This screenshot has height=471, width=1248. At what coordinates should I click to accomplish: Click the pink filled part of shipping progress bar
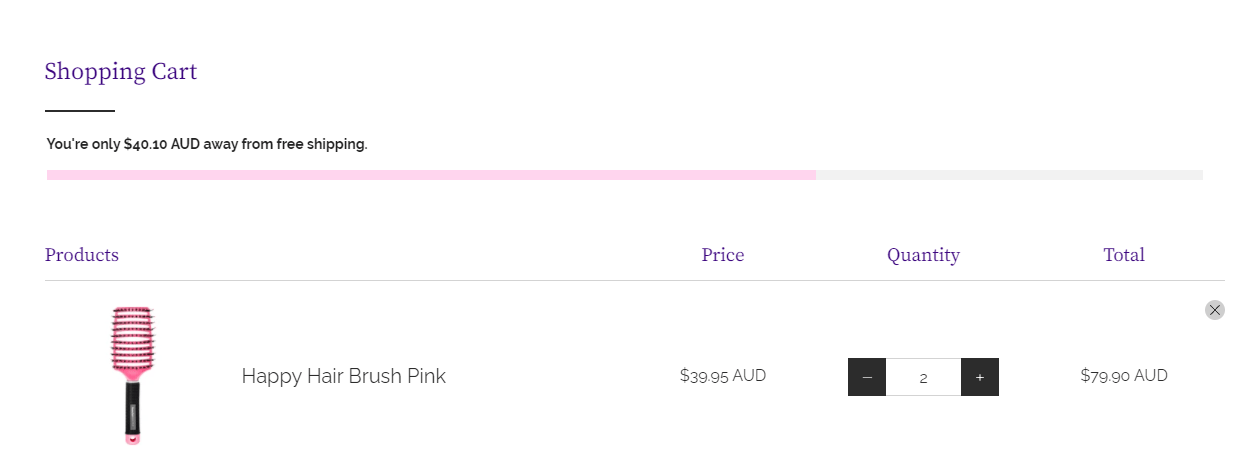click(430, 175)
